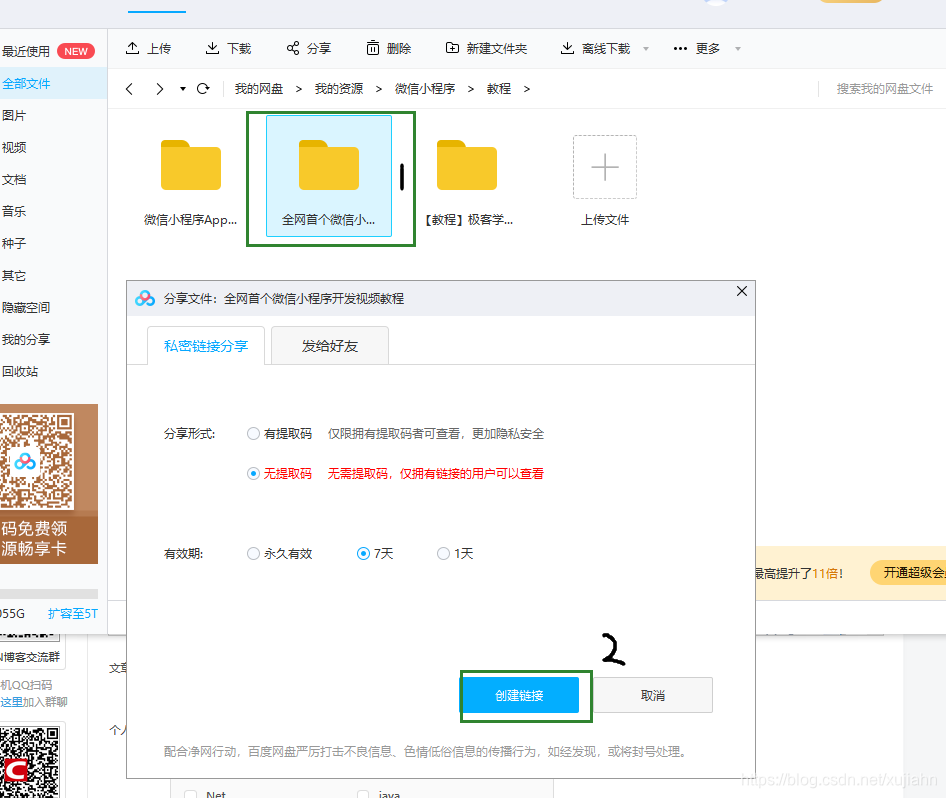Click the 开通超级会员 button

(908, 572)
